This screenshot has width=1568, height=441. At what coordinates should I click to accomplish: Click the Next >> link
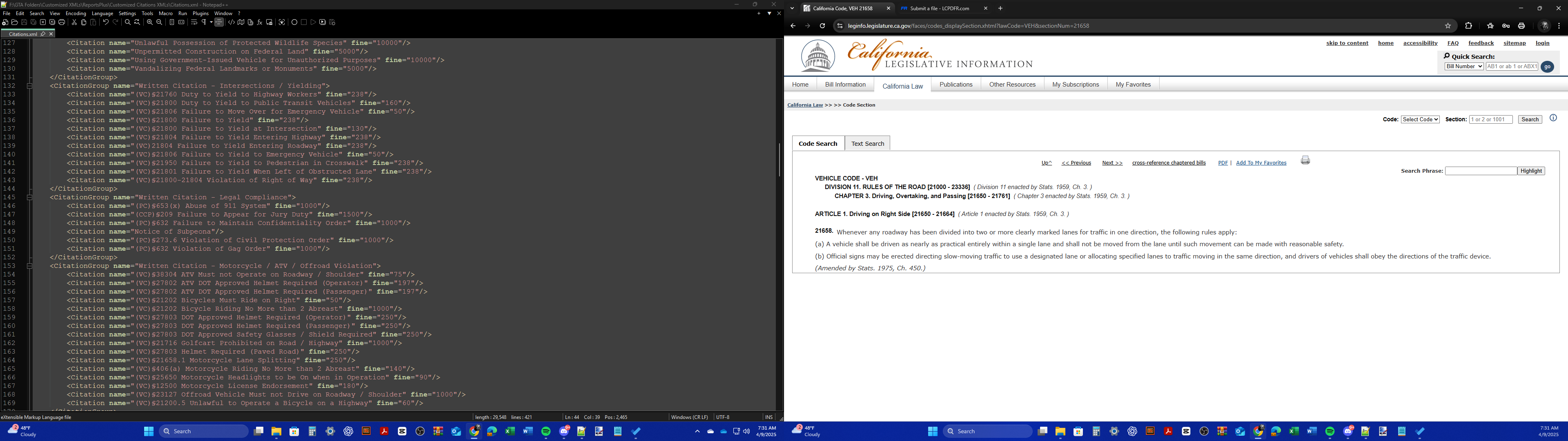point(1111,163)
